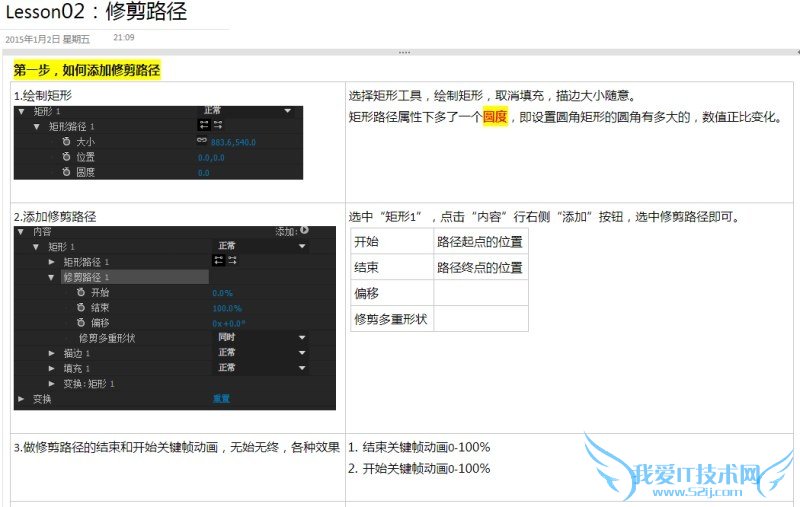Click the line 1. 结束关键帧动画0-100%

[419, 447]
